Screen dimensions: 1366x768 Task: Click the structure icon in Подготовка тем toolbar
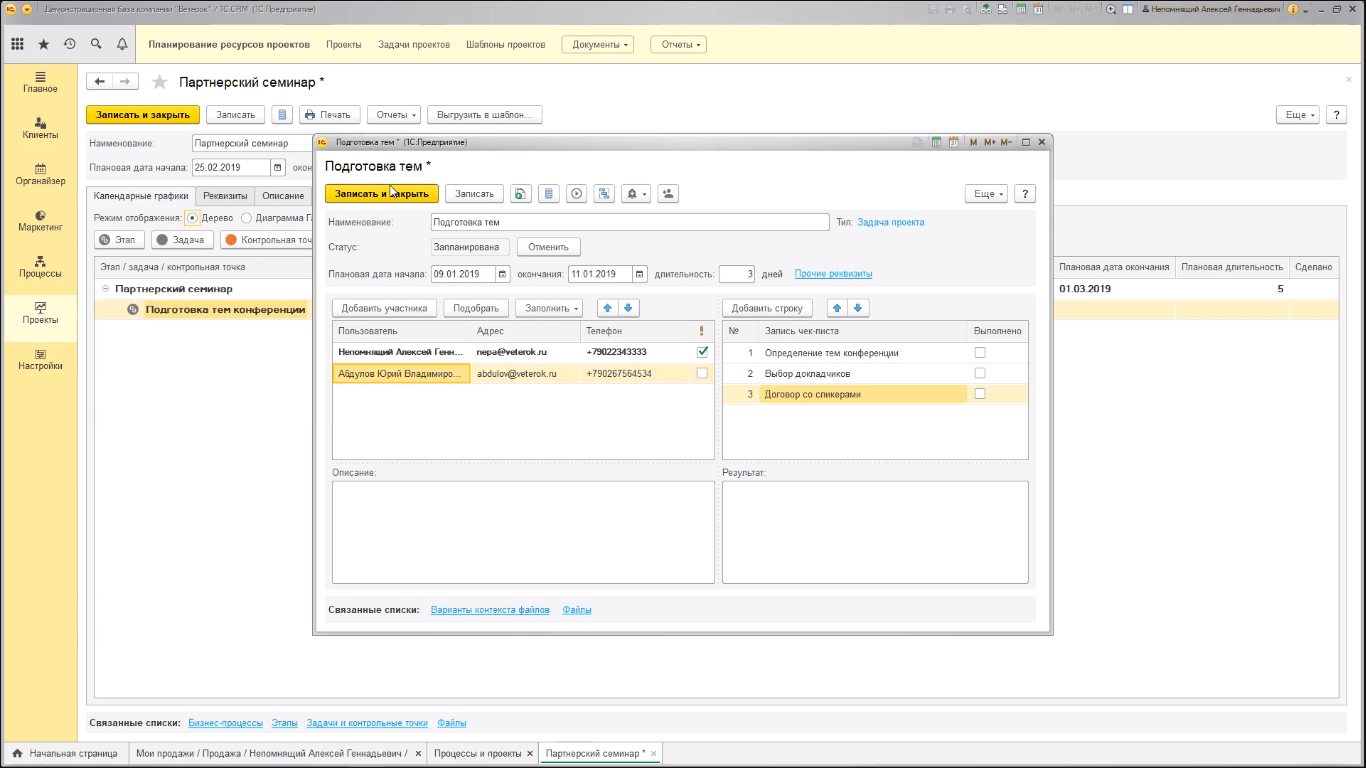(x=604, y=194)
